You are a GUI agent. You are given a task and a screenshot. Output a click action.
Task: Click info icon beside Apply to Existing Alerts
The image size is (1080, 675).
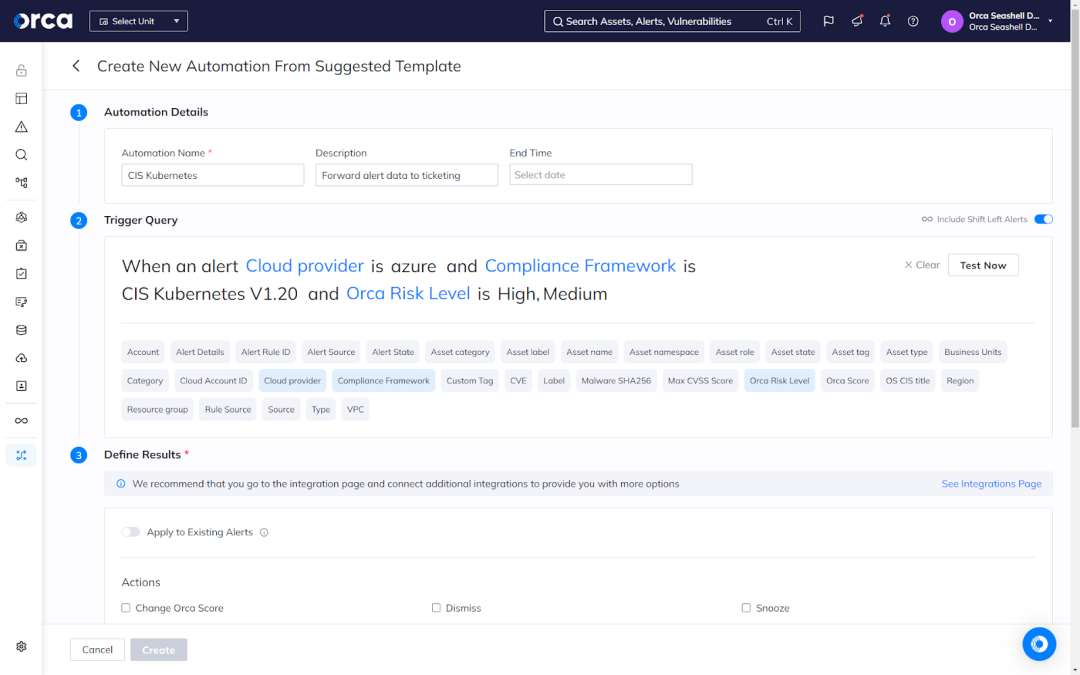[x=264, y=532]
